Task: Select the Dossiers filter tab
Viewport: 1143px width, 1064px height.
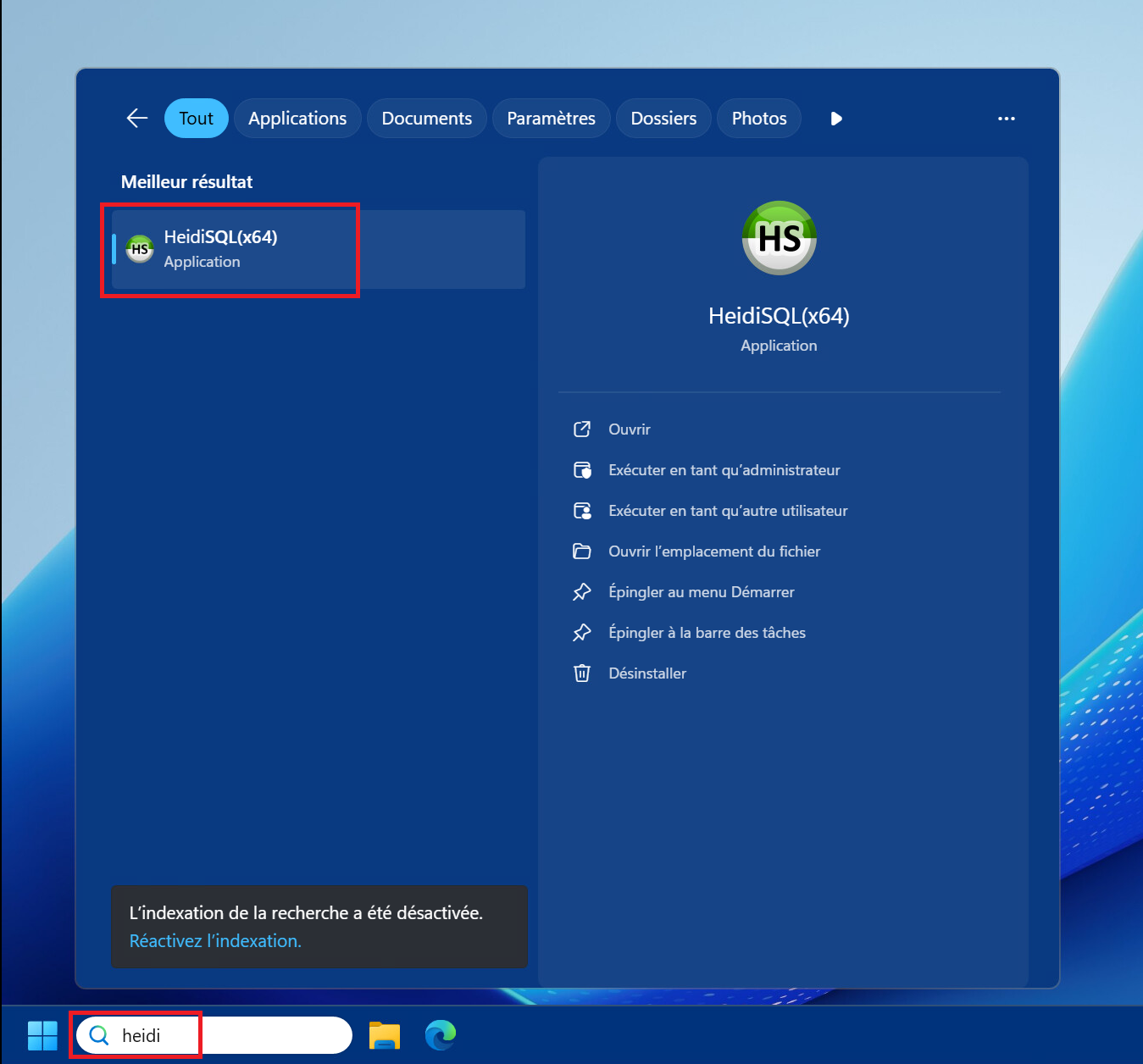Action: click(663, 119)
